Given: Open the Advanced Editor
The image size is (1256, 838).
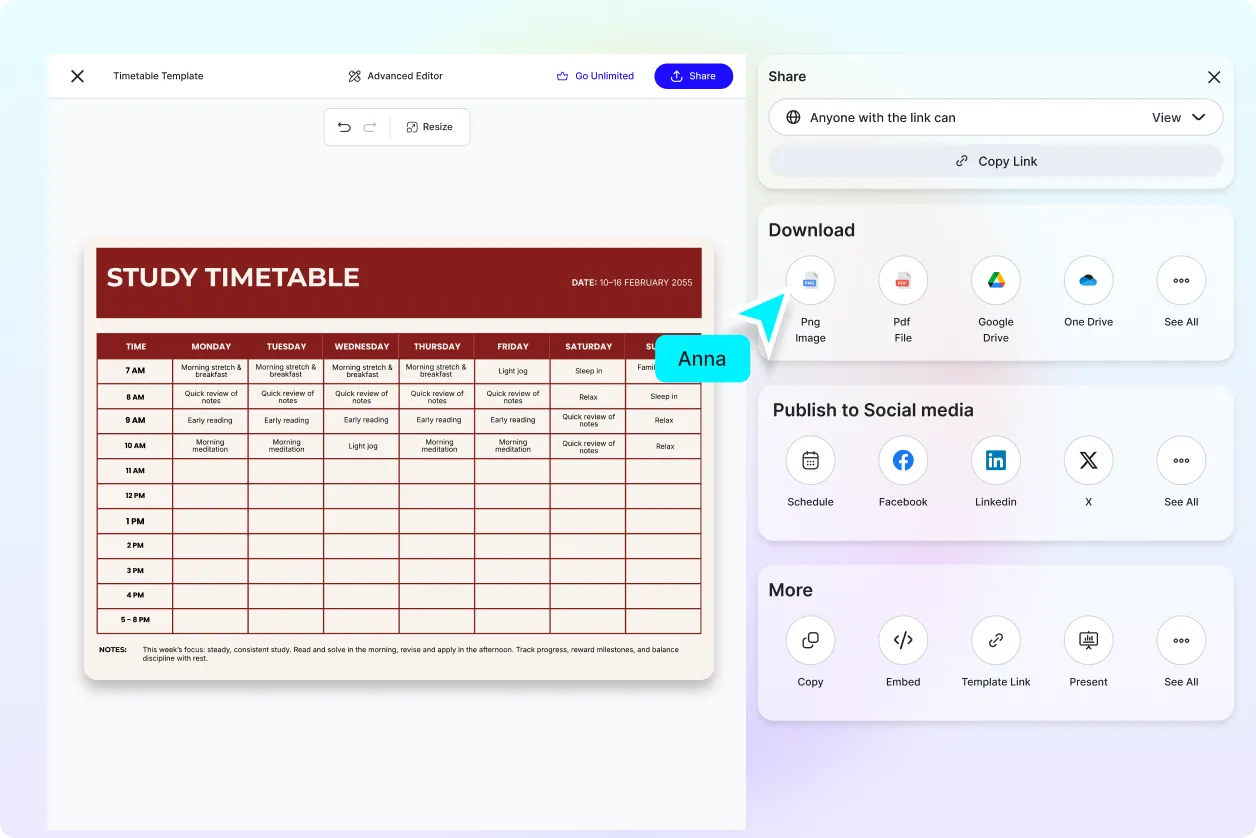Looking at the screenshot, I should (x=395, y=76).
